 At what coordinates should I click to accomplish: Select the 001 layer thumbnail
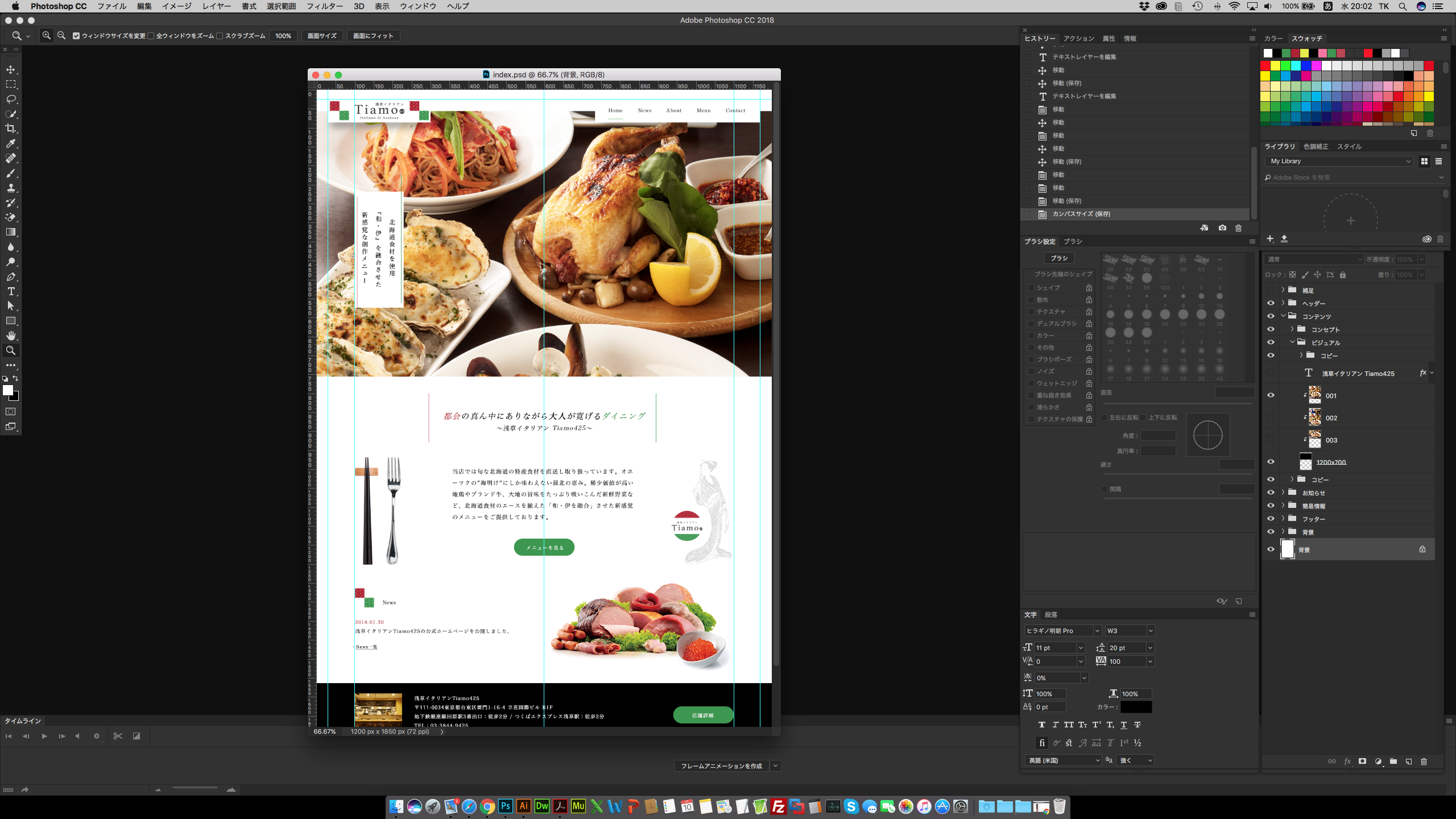click(1315, 395)
